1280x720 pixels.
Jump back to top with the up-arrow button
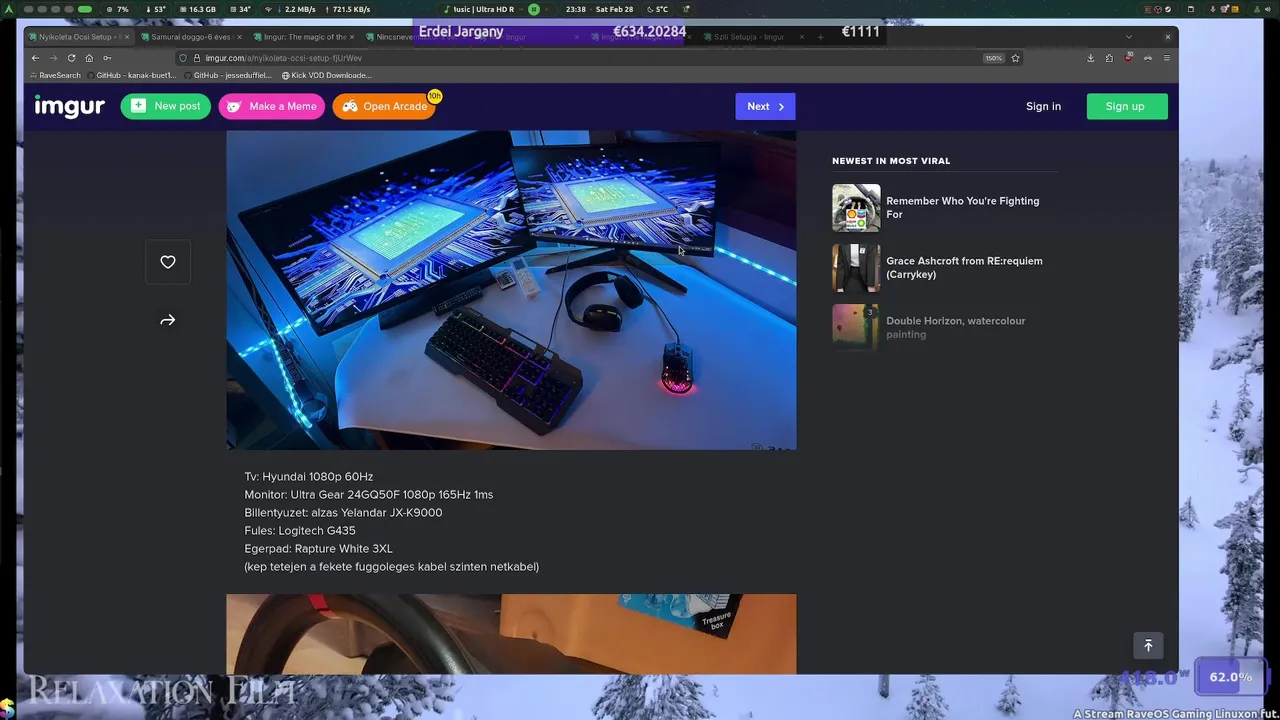tap(1148, 646)
